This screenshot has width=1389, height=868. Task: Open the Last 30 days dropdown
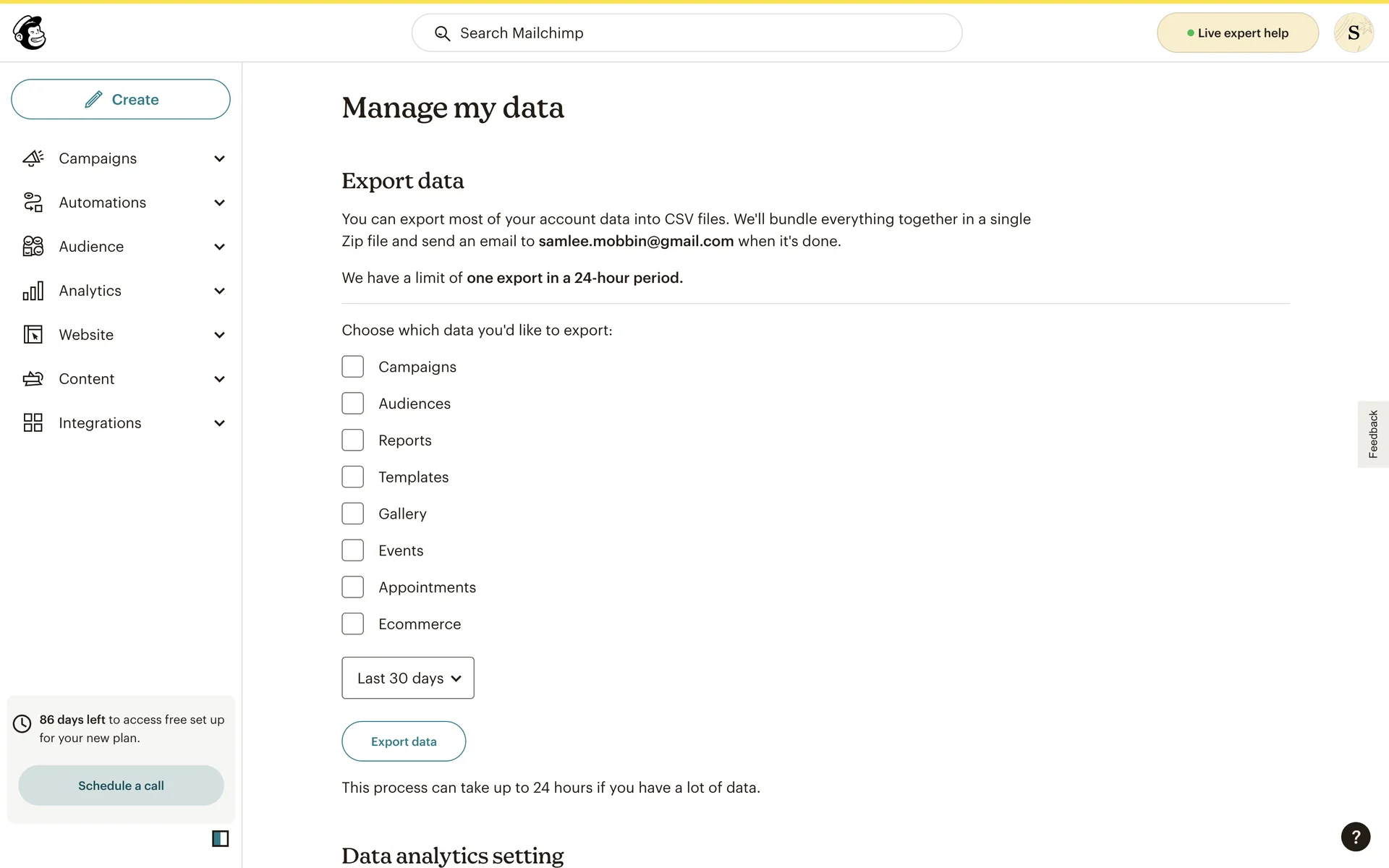point(408,678)
